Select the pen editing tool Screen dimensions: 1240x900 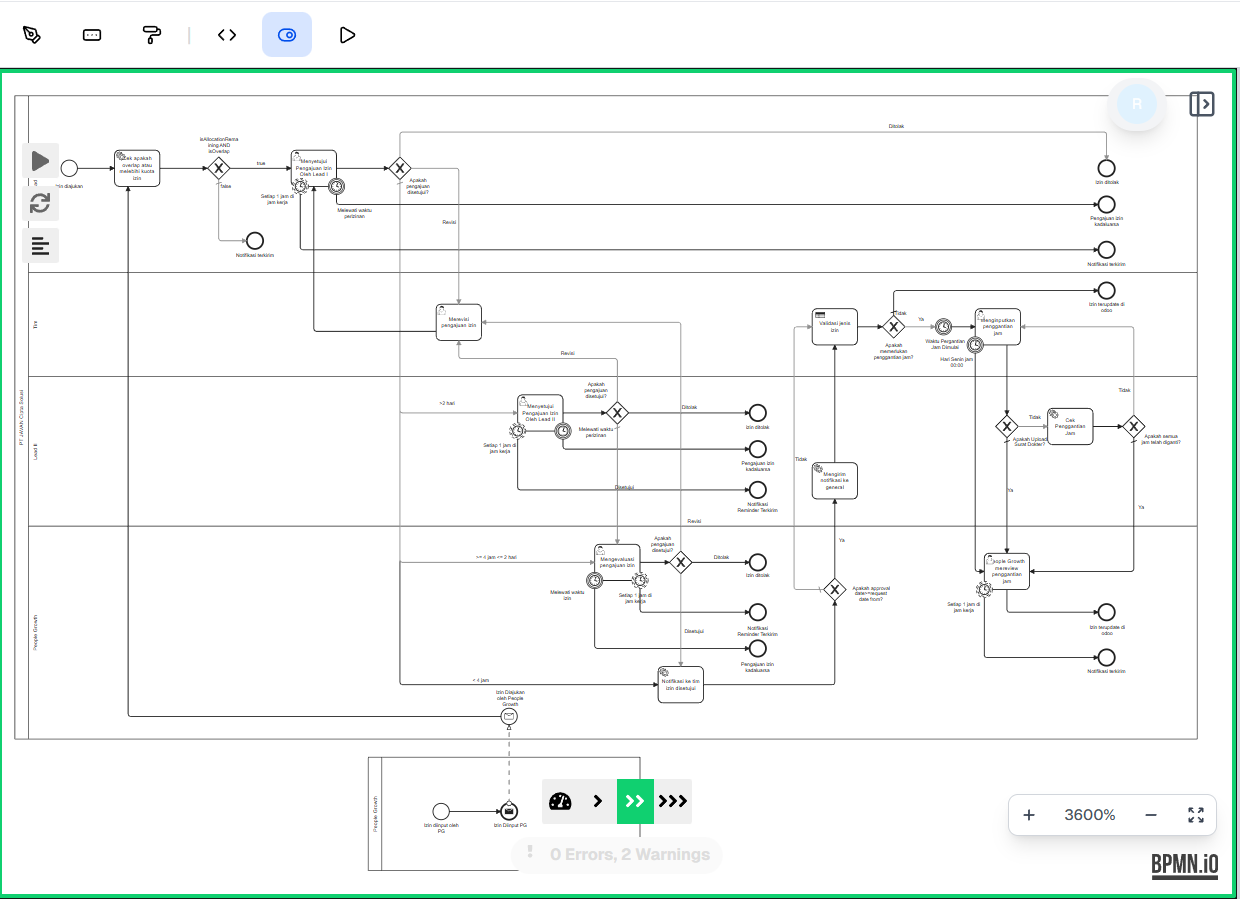click(x=32, y=34)
